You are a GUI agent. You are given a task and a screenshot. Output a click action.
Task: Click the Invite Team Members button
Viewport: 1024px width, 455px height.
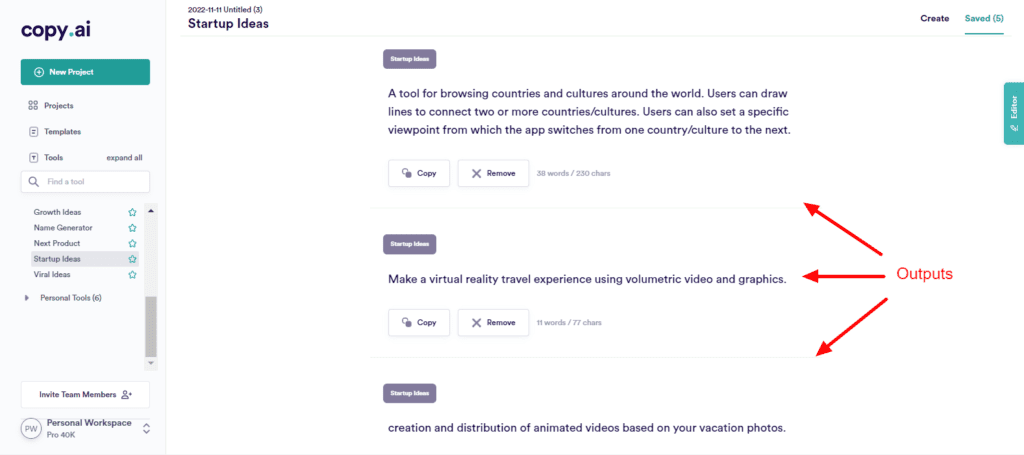(86, 394)
